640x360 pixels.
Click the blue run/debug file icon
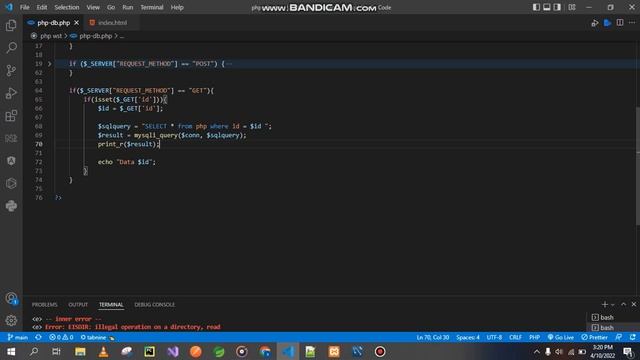point(607,23)
